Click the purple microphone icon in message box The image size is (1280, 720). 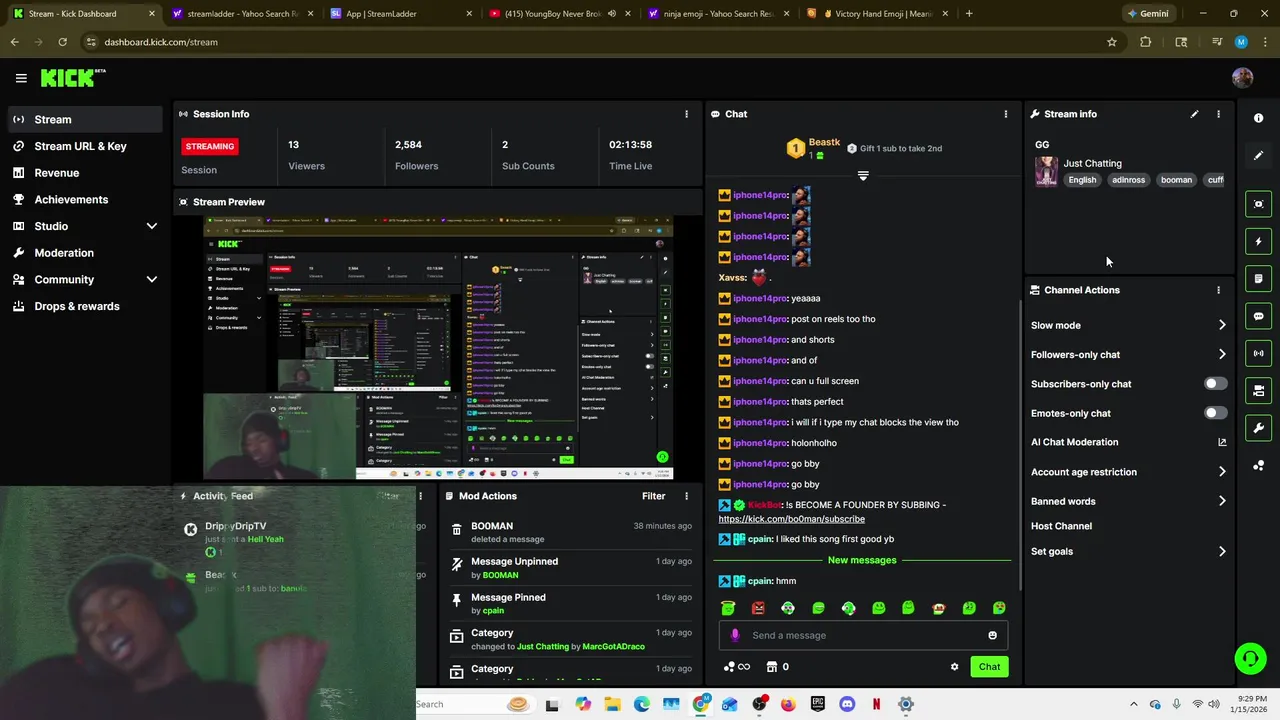[735, 635]
